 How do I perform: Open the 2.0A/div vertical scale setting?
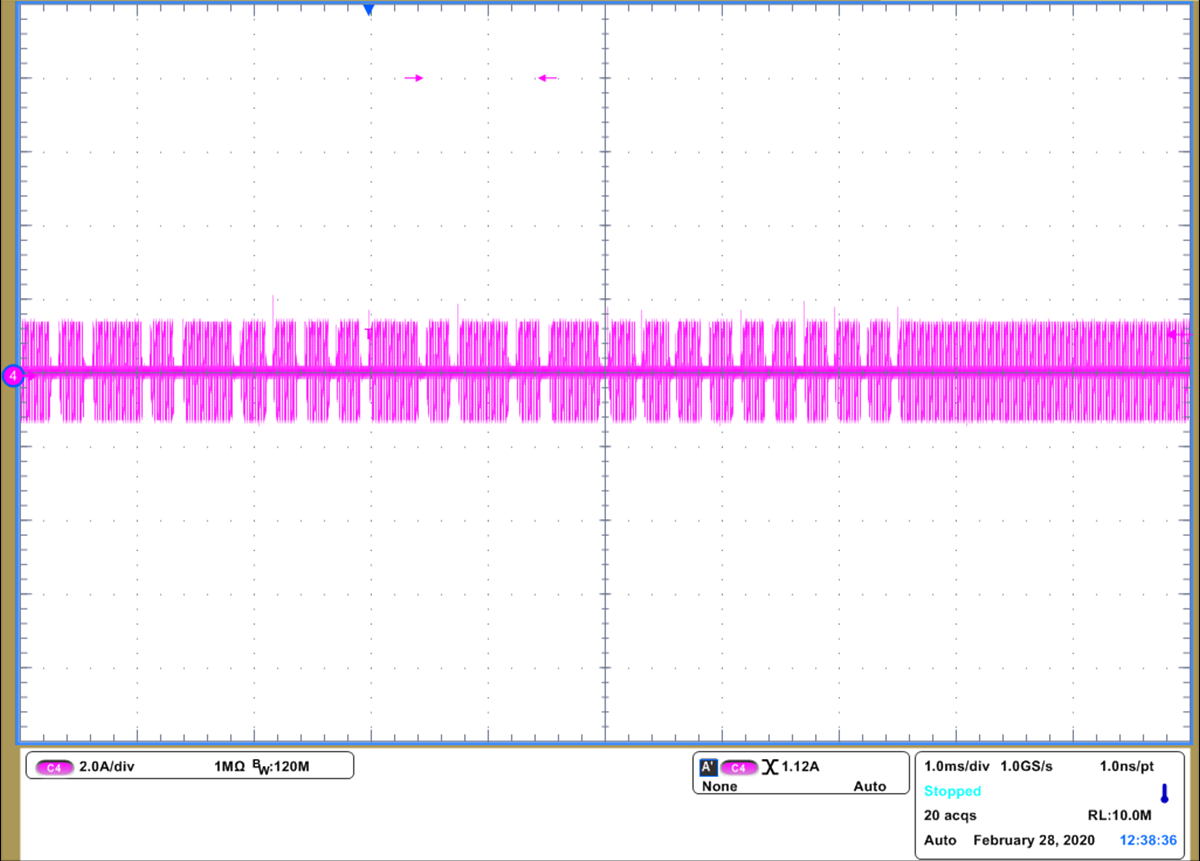pos(106,767)
